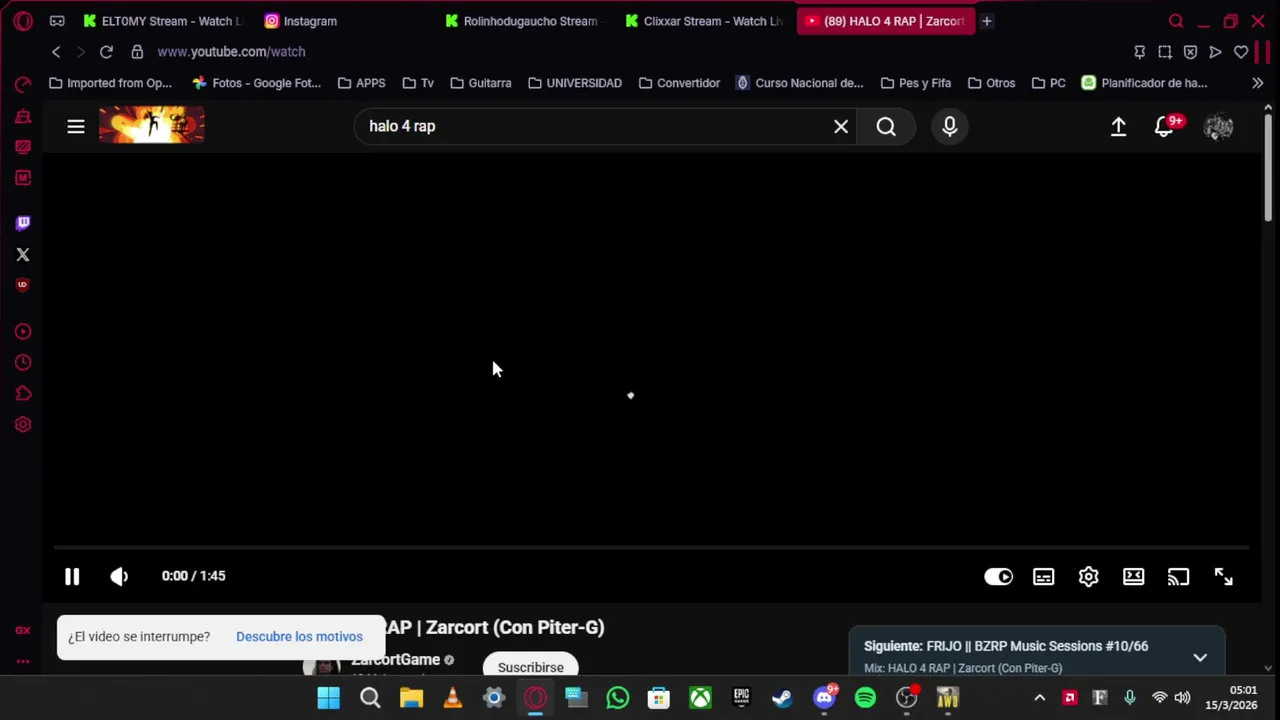Reload the YouTube page

click(106, 52)
